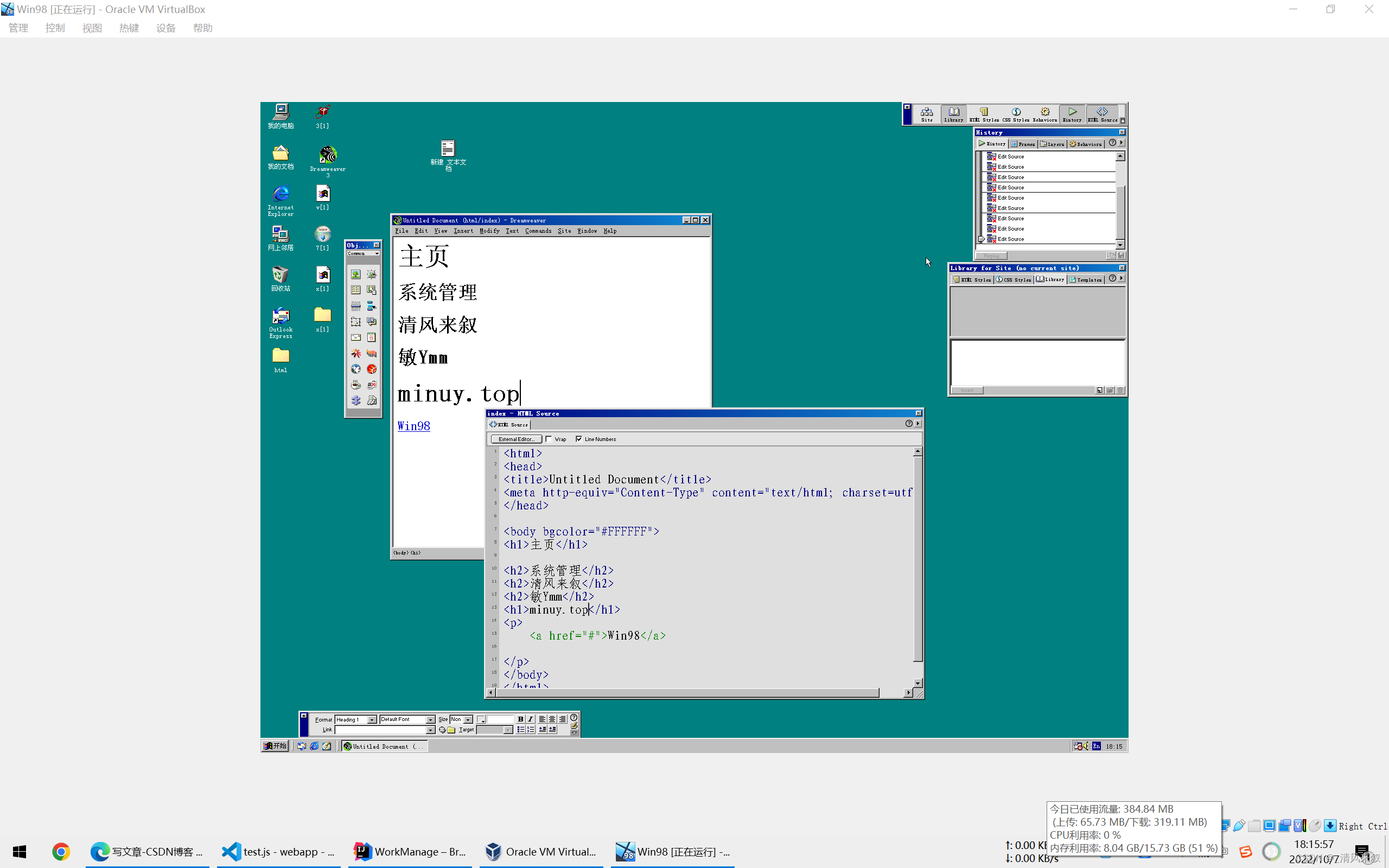The image size is (1389, 868).
Task: Open Library panel options arrow menu
Action: 1122,278
